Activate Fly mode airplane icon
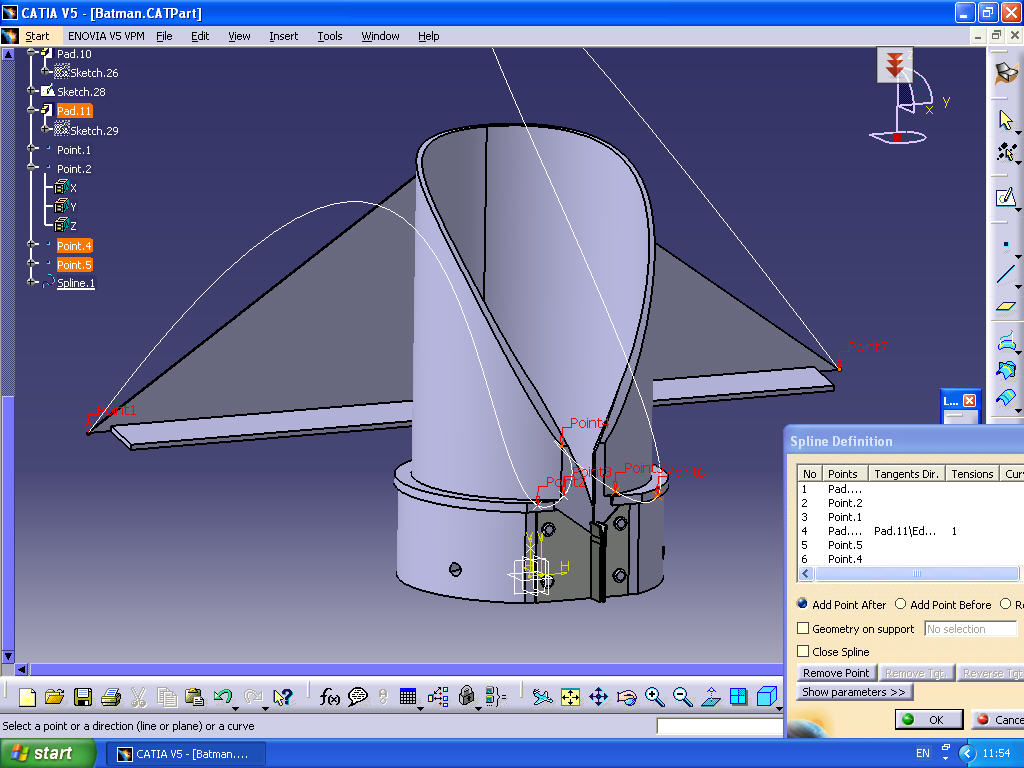This screenshot has width=1024, height=768. click(542, 697)
